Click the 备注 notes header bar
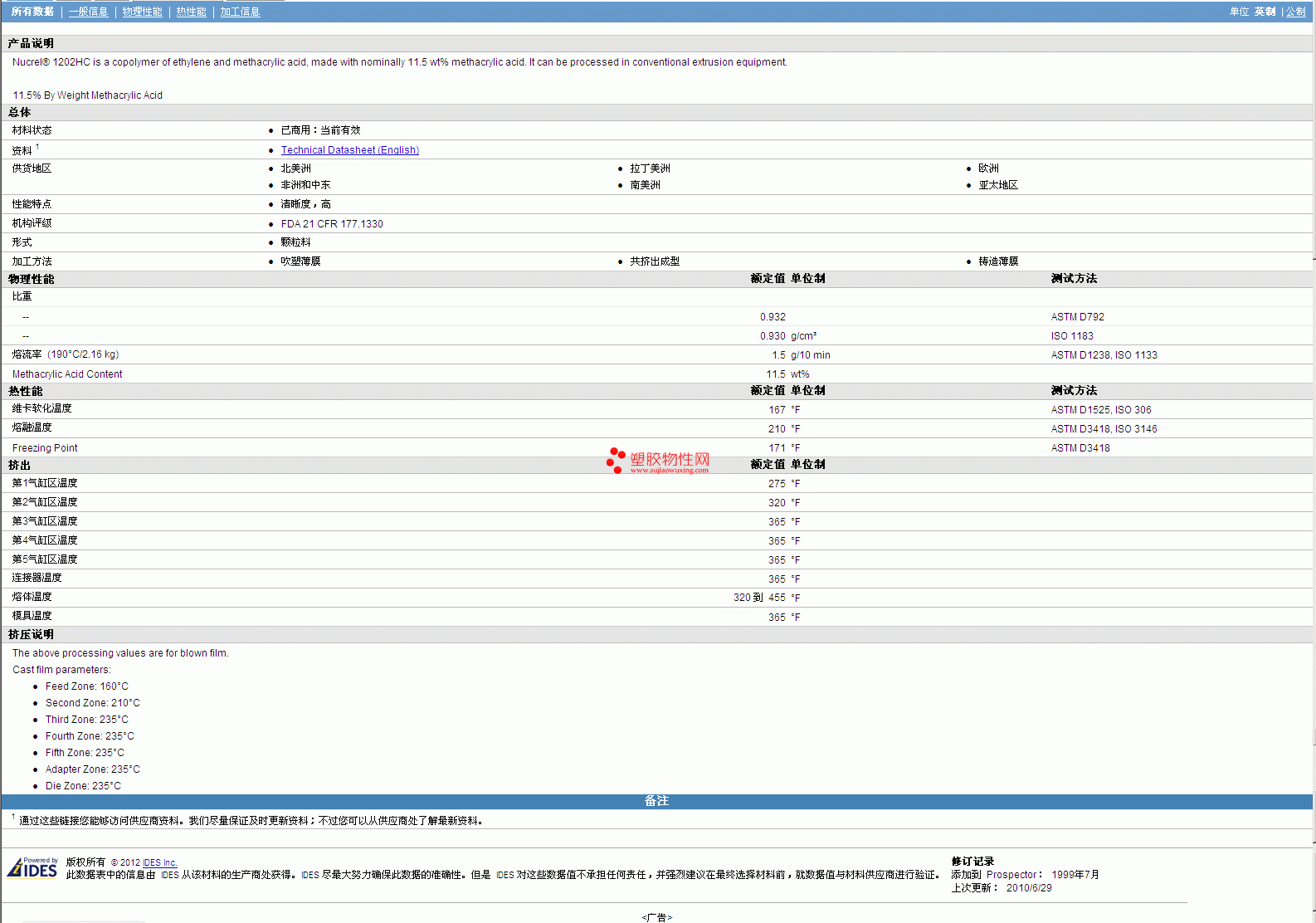The width and height of the screenshot is (1316, 923). click(x=656, y=801)
